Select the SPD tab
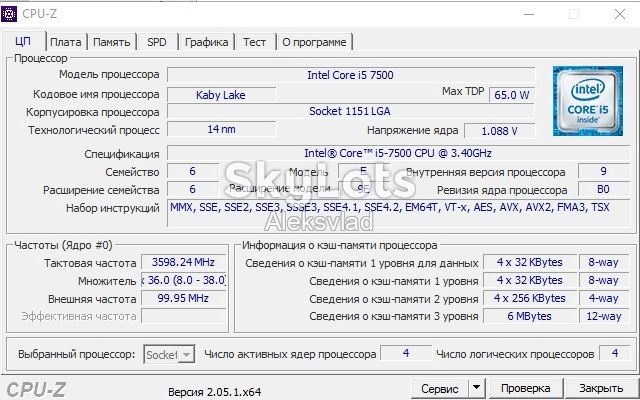Image resolution: width=640 pixels, height=400 pixels. 157,42
